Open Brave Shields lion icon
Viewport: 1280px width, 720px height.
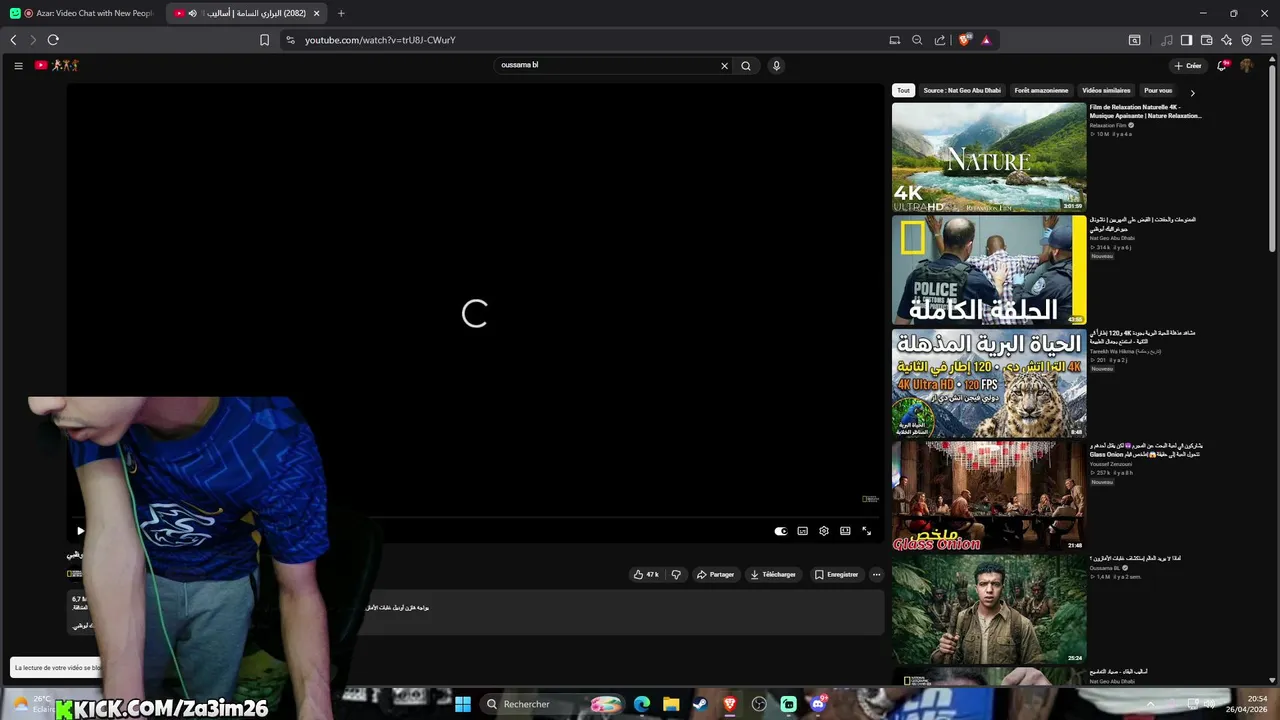pyautogui.click(x=965, y=40)
